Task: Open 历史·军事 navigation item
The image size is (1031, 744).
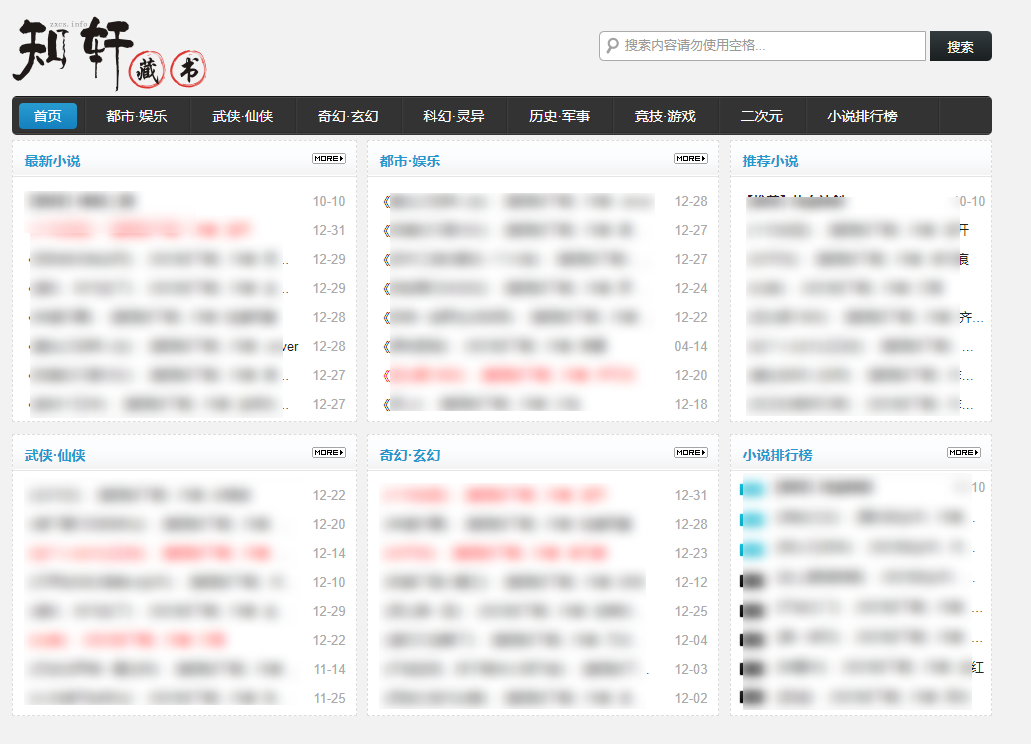Action: [x=559, y=116]
